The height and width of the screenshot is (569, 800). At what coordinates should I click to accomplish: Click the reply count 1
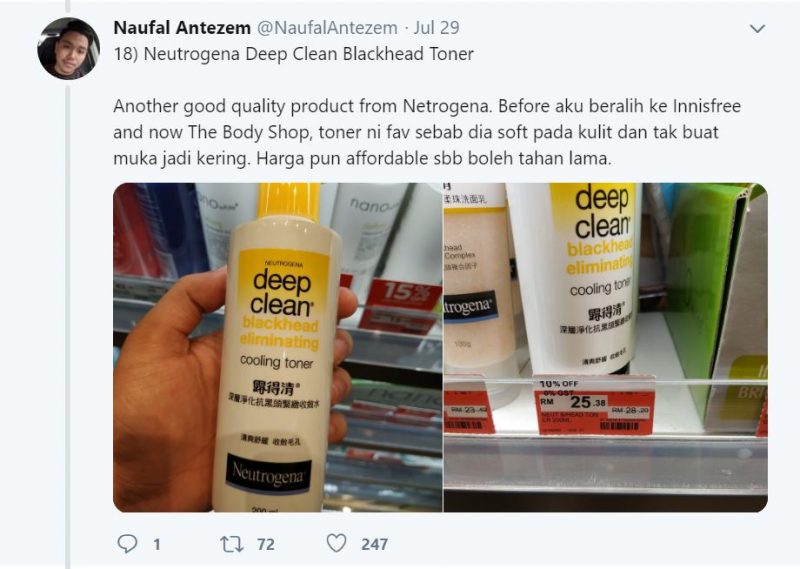[x=157, y=545]
